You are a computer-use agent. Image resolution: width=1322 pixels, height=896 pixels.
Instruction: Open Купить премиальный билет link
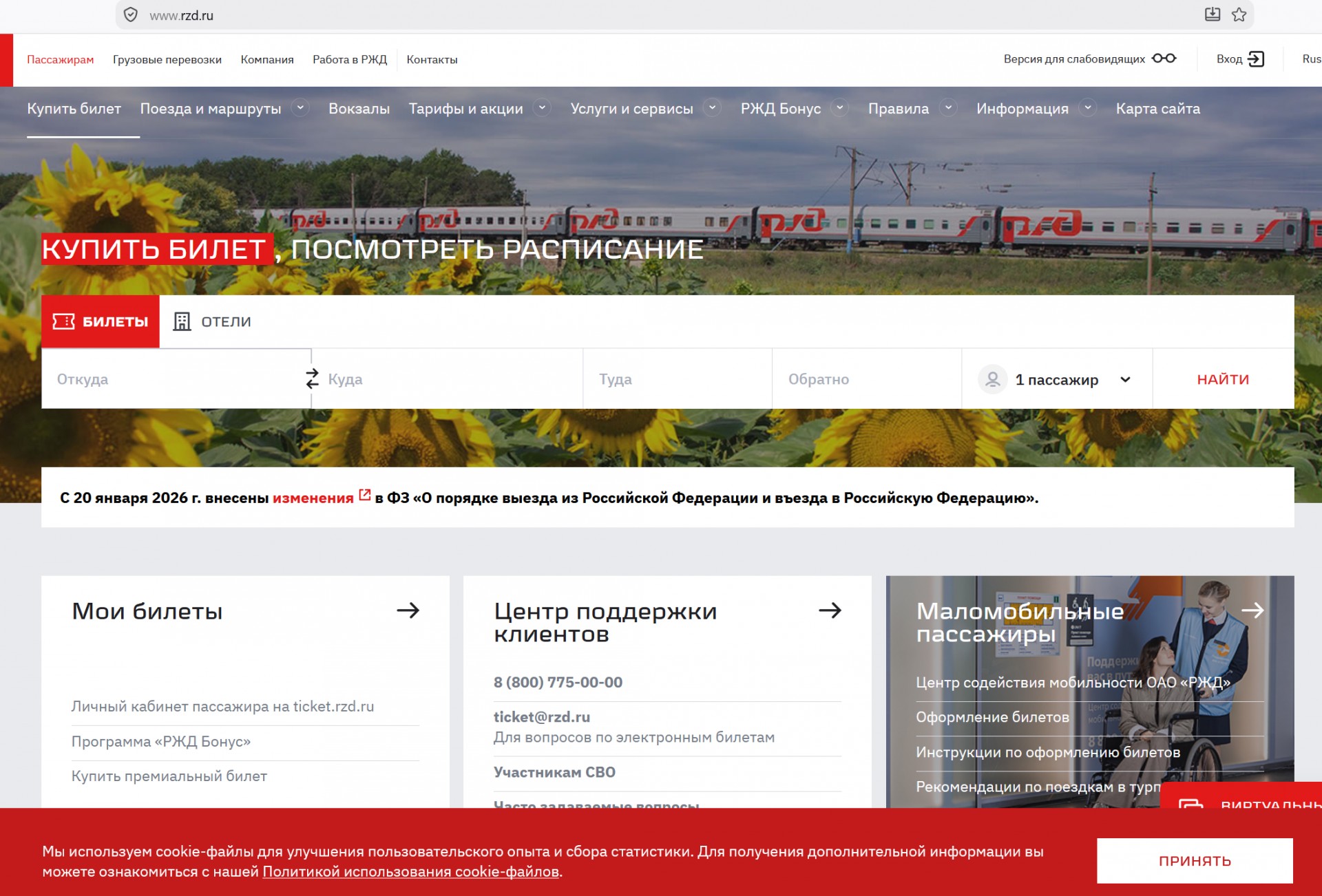(x=169, y=776)
